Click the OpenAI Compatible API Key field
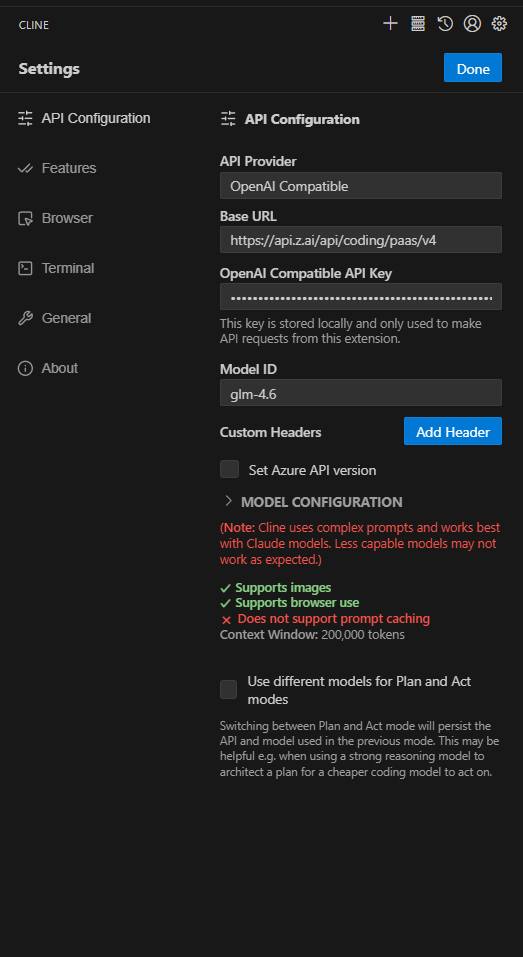523x957 pixels. pos(361,297)
